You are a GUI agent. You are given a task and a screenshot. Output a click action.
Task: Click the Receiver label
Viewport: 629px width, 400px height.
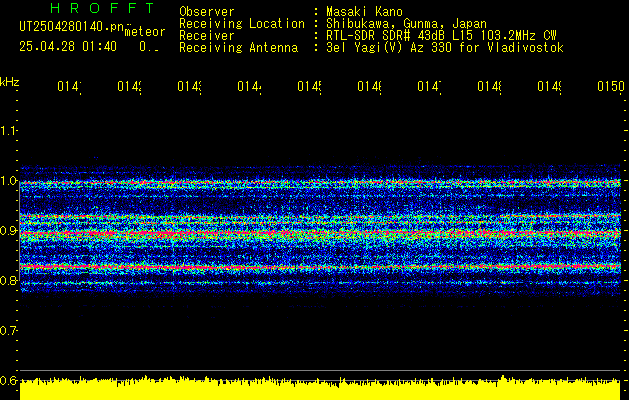point(207,36)
